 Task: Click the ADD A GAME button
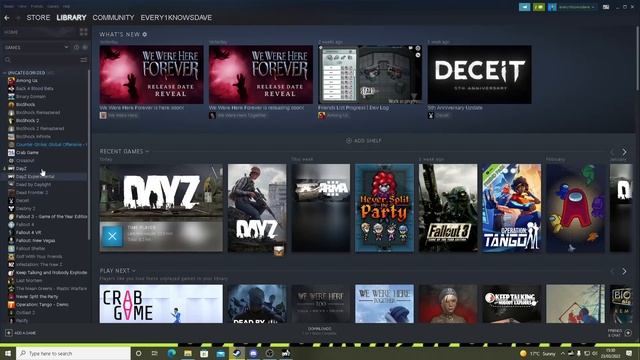point(20,333)
